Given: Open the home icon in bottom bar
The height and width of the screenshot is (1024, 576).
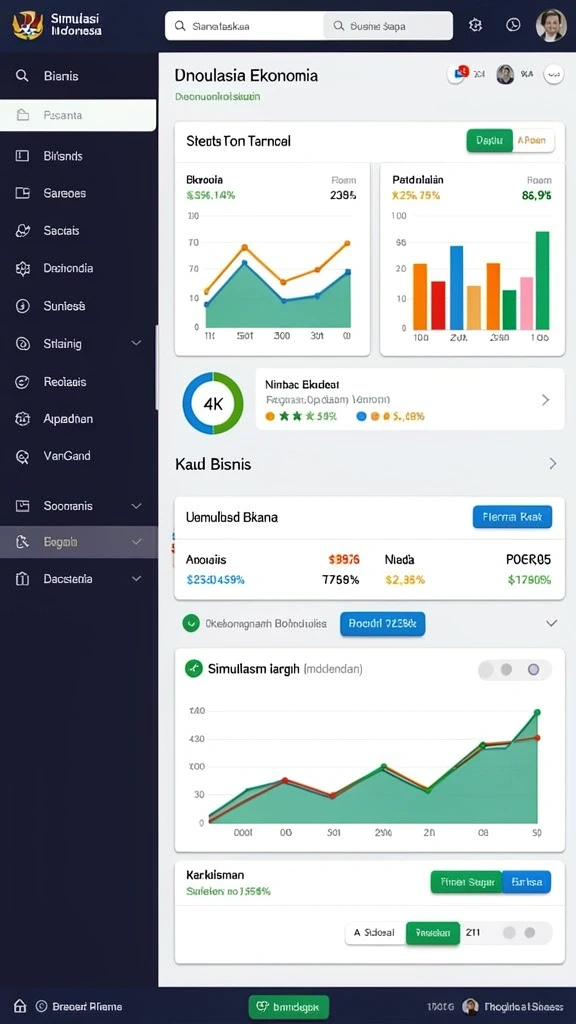Looking at the screenshot, I should tap(20, 1006).
